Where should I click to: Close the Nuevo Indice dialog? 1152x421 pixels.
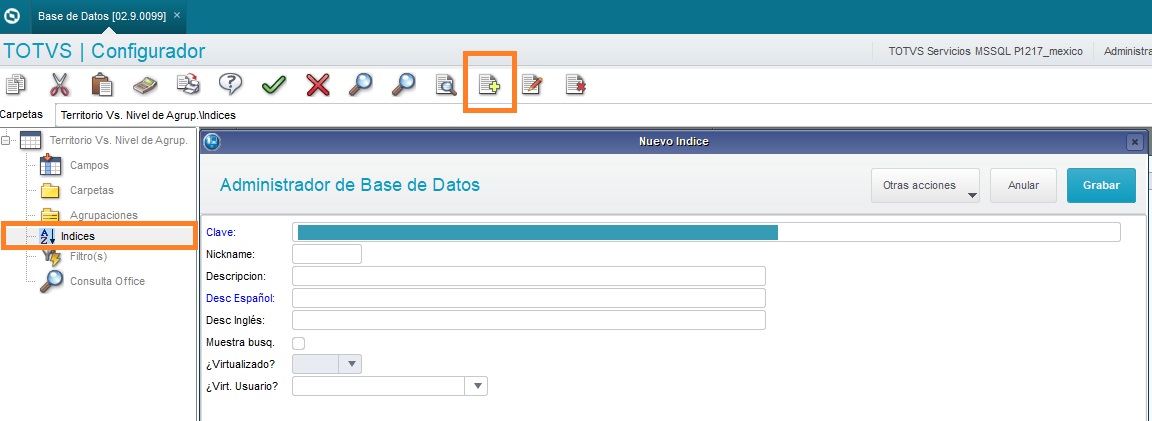click(x=1135, y=142)
